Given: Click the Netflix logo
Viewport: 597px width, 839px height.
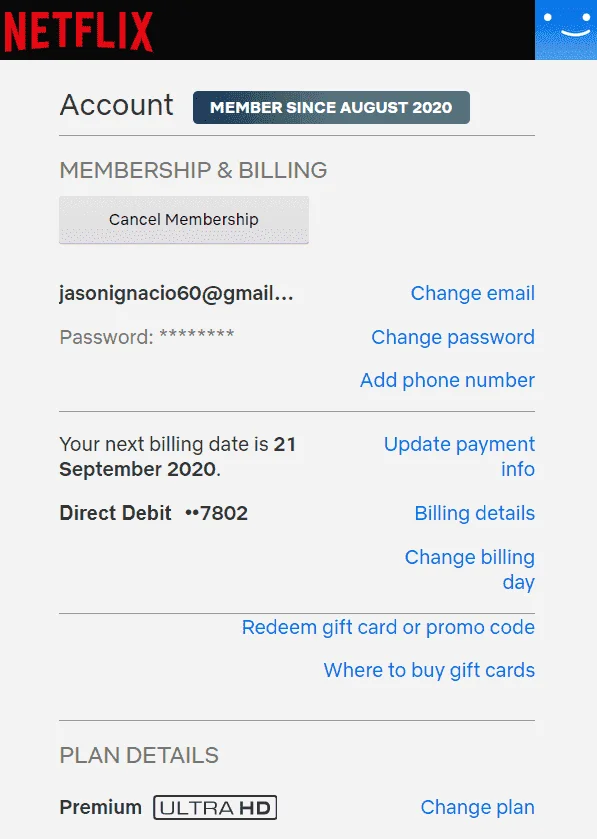Looking at the screenshot, I should pos(79,32).
